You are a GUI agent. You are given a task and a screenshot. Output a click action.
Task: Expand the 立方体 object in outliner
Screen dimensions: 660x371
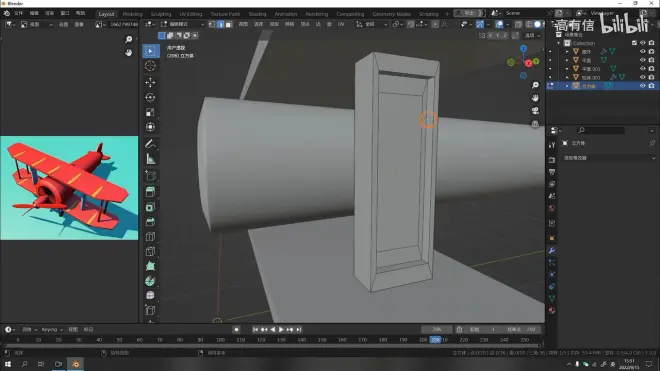coord(567,85)
